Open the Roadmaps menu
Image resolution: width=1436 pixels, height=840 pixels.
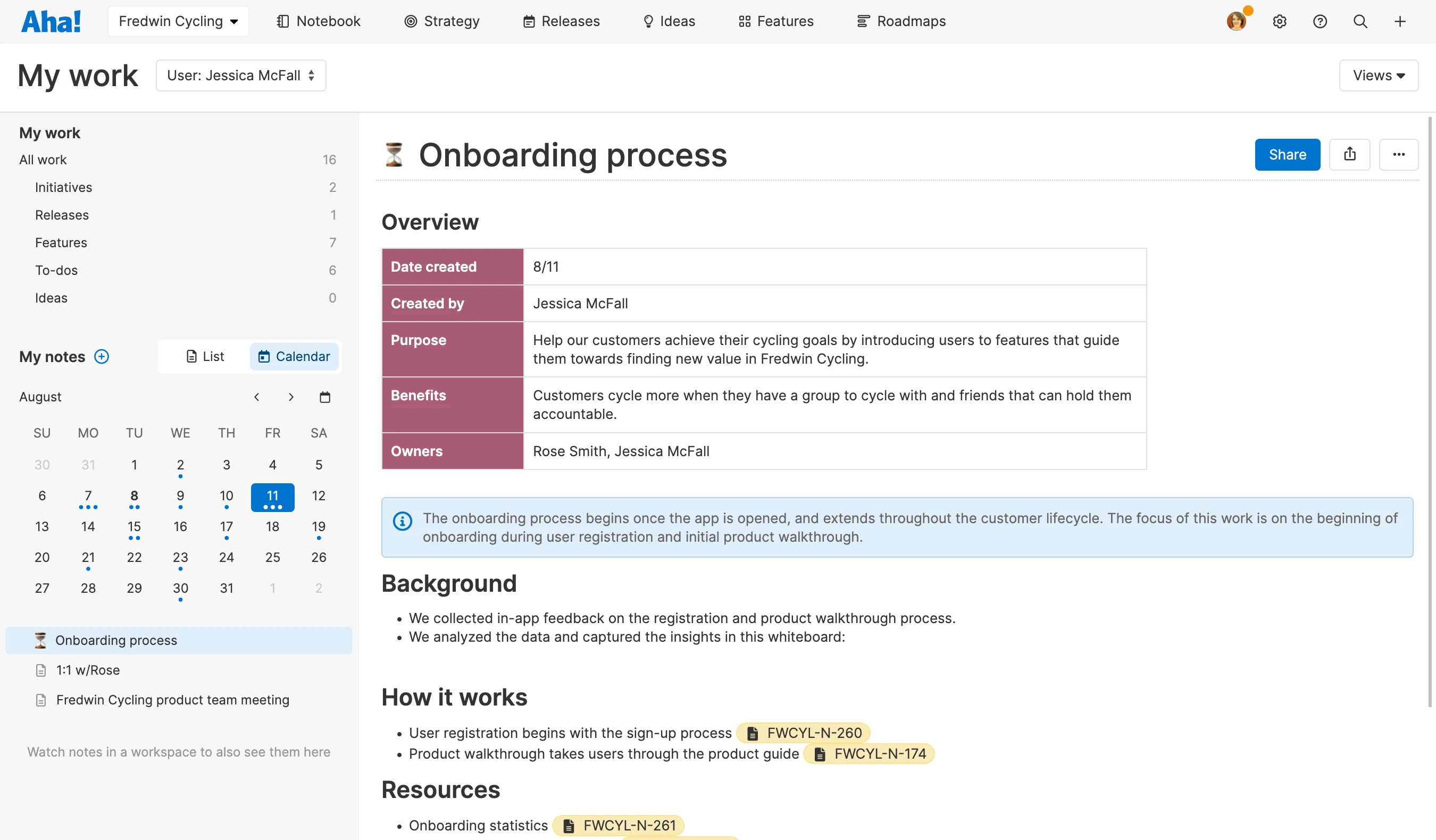coord(901,22)
